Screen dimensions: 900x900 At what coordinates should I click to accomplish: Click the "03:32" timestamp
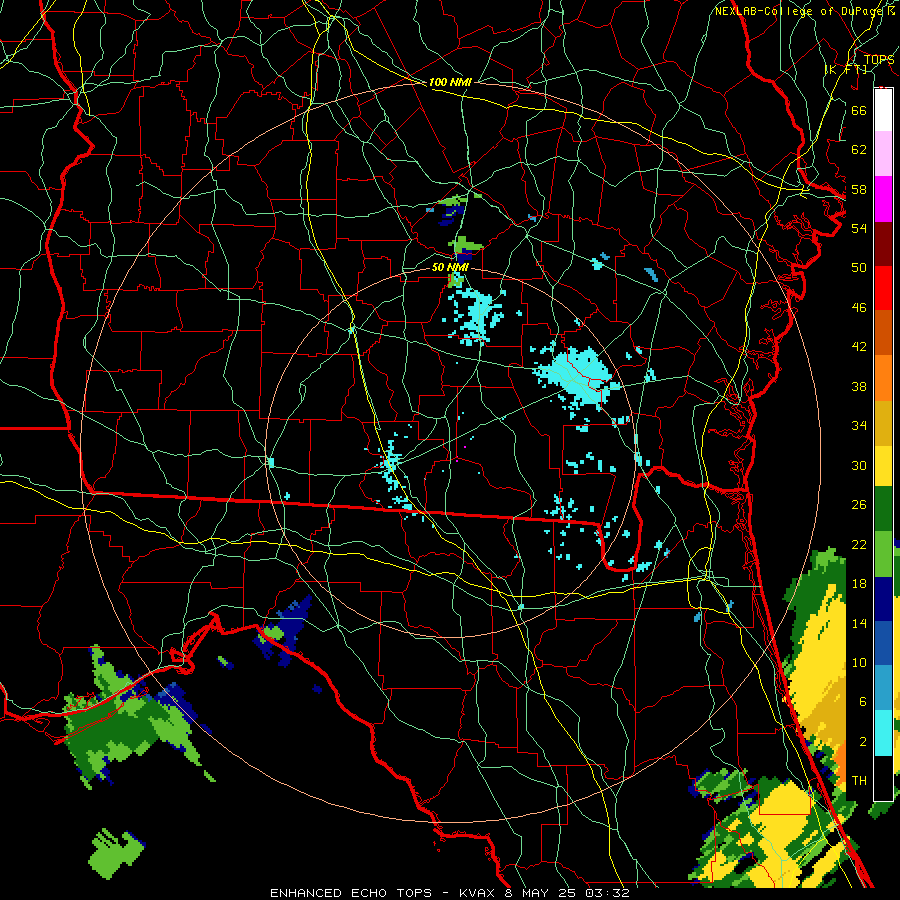pos(607,893)
